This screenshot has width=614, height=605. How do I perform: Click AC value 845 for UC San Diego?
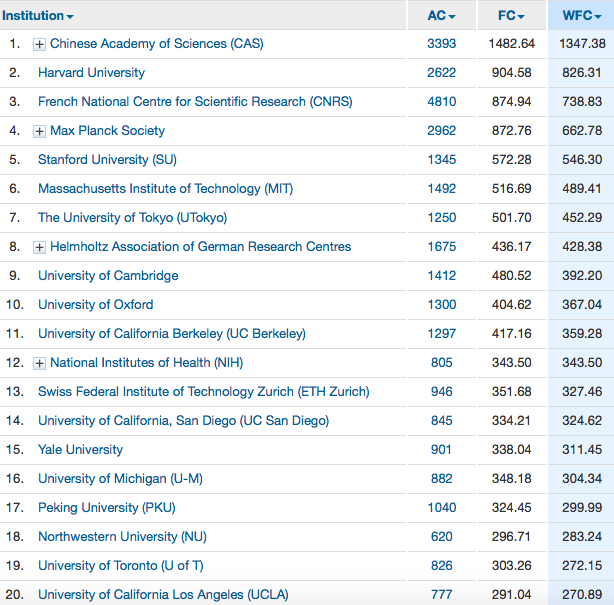pos(441,420)
